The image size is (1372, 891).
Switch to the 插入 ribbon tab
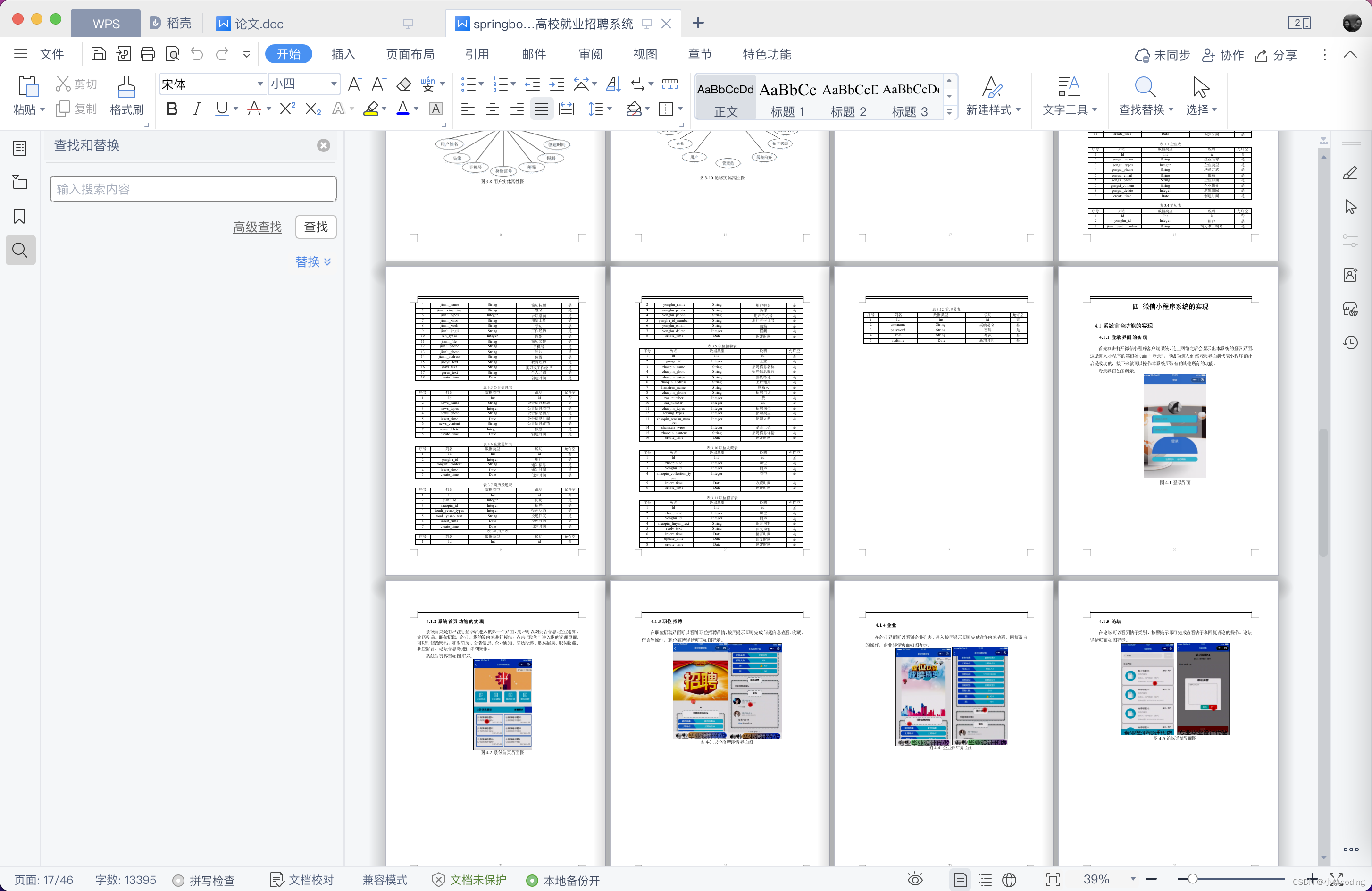(x=343, y=54)
